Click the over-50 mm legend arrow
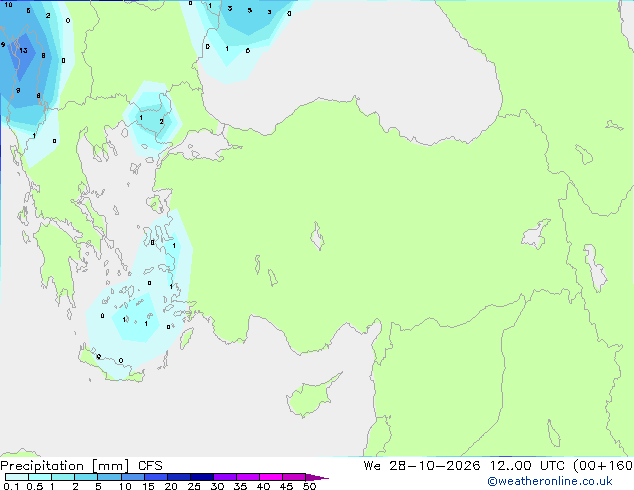The image size is (634, 490). tap(317, 477)
